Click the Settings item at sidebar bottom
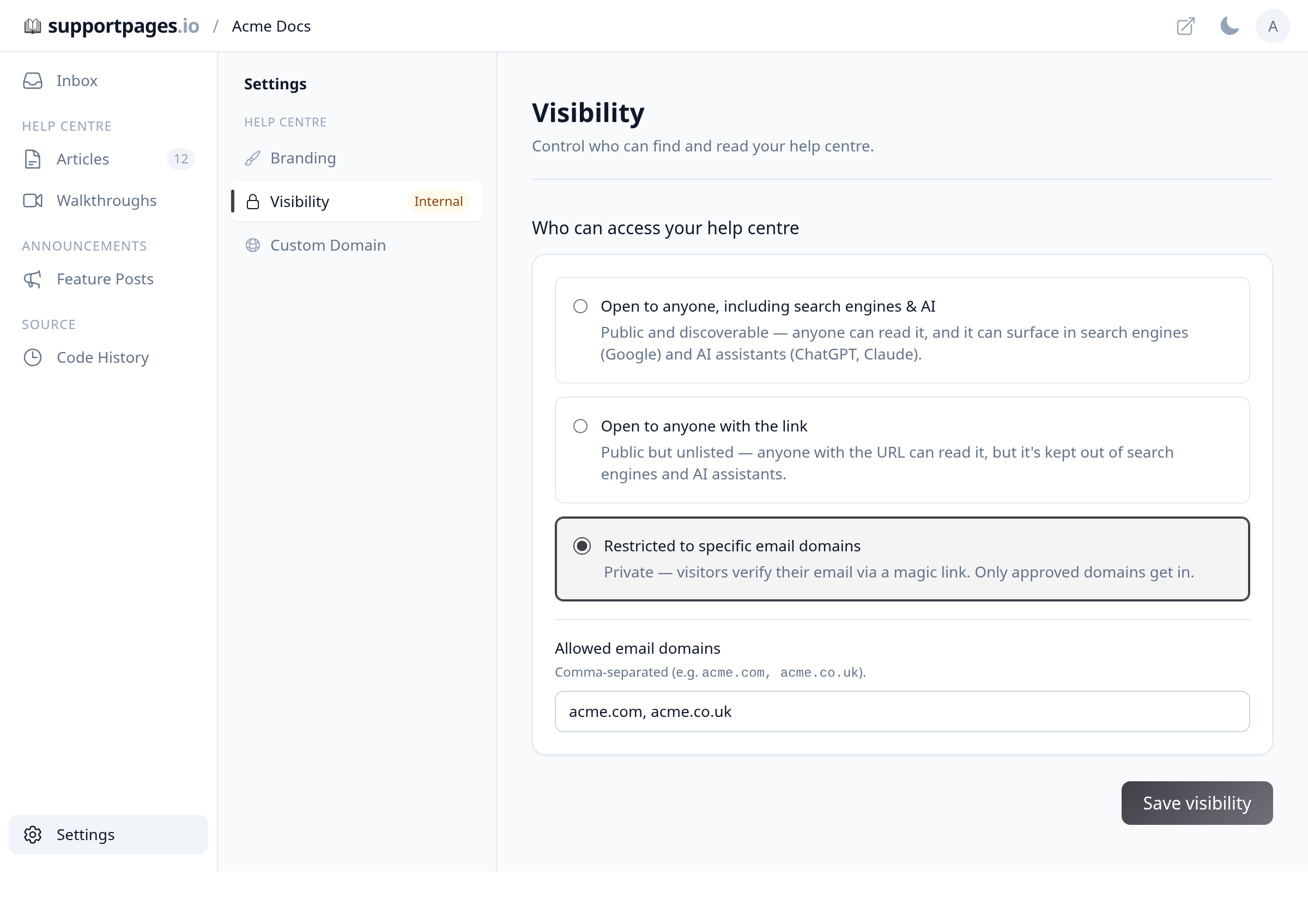1308x924 pixels. [108, 835]
